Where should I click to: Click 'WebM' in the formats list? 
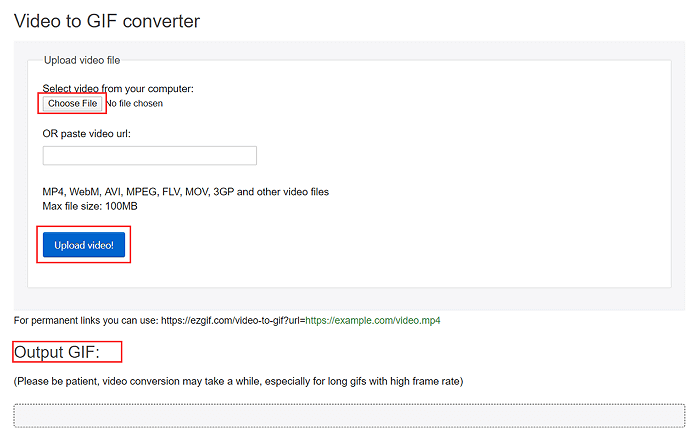pos(87,192)
